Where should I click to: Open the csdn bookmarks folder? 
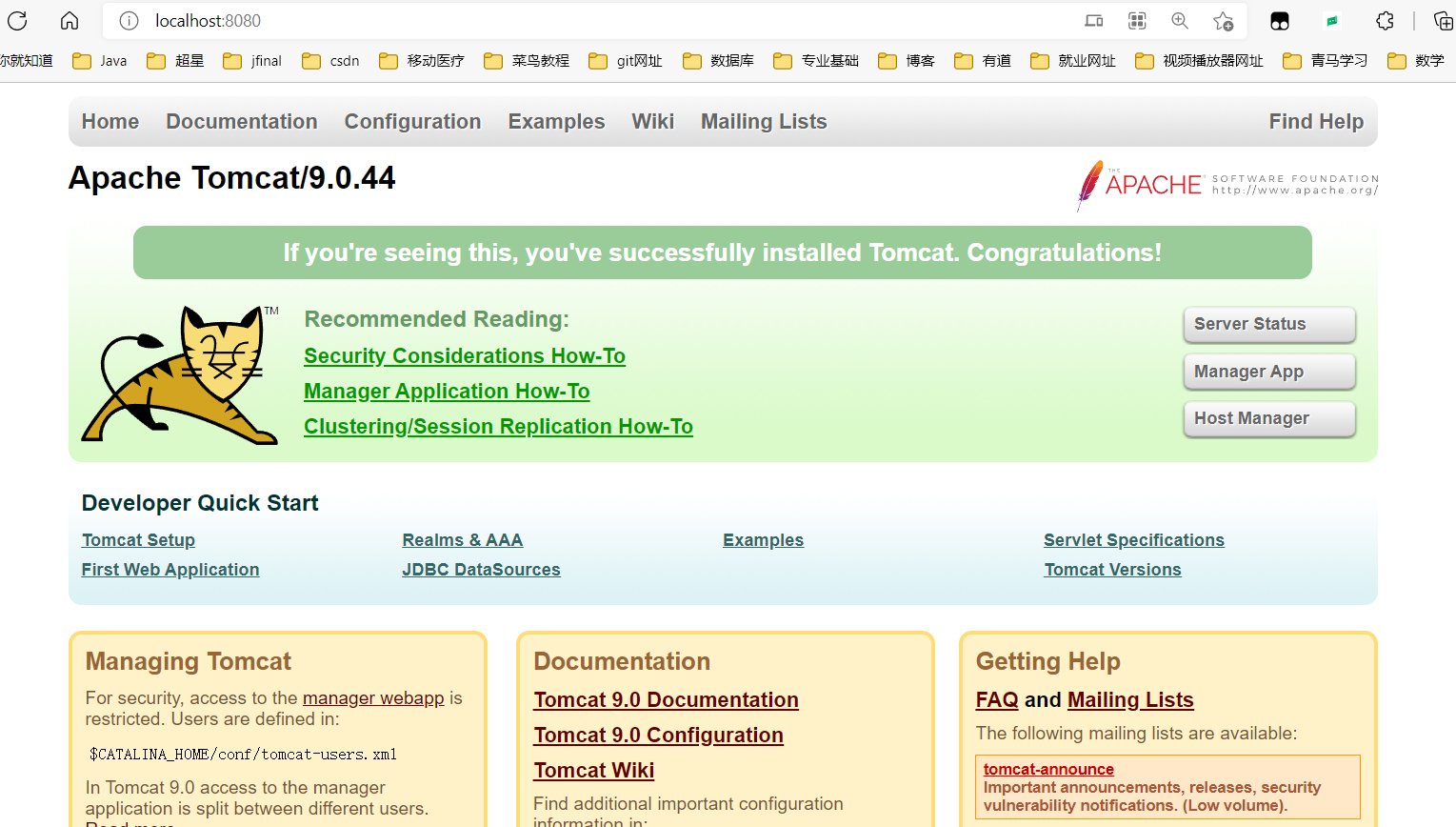point(330,61)
